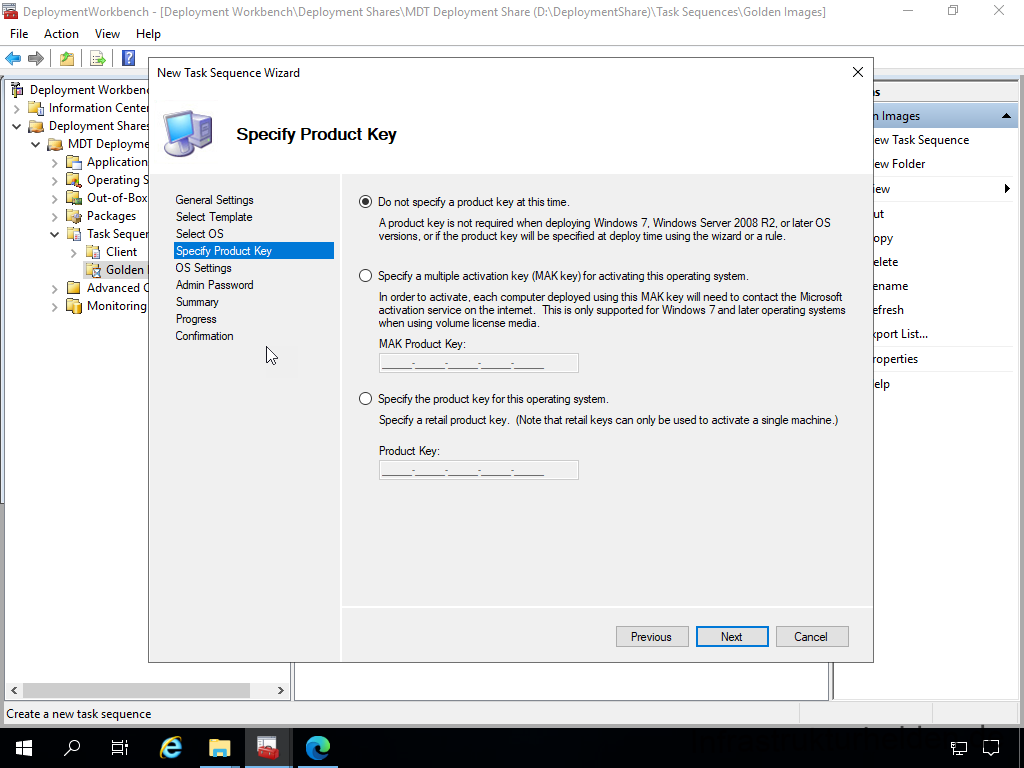Click the Export List toolbar icon

[98, 58]
